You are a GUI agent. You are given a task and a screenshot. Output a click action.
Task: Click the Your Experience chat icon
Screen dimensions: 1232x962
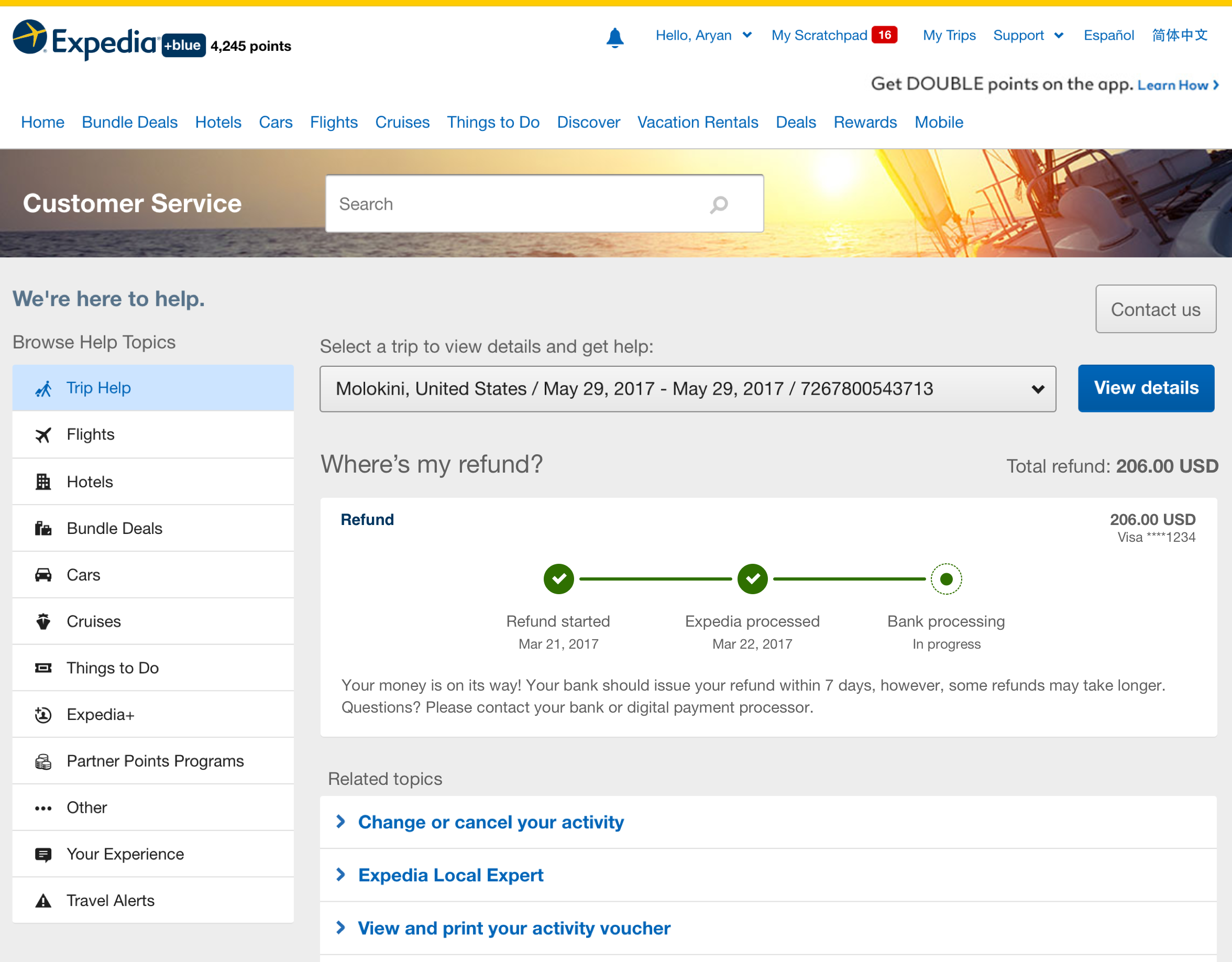[x=43, y=855]
